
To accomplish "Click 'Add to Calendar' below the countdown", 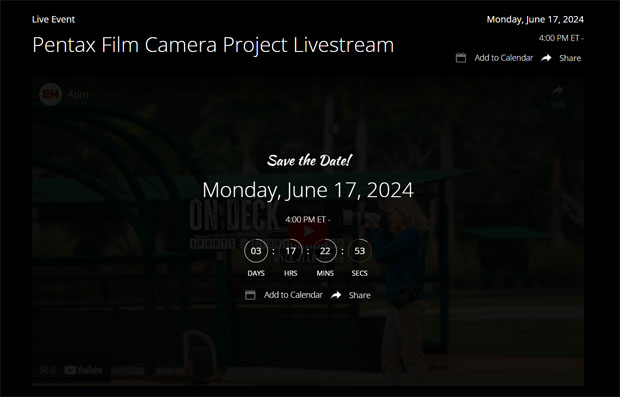I will click(x=293, y=295).
